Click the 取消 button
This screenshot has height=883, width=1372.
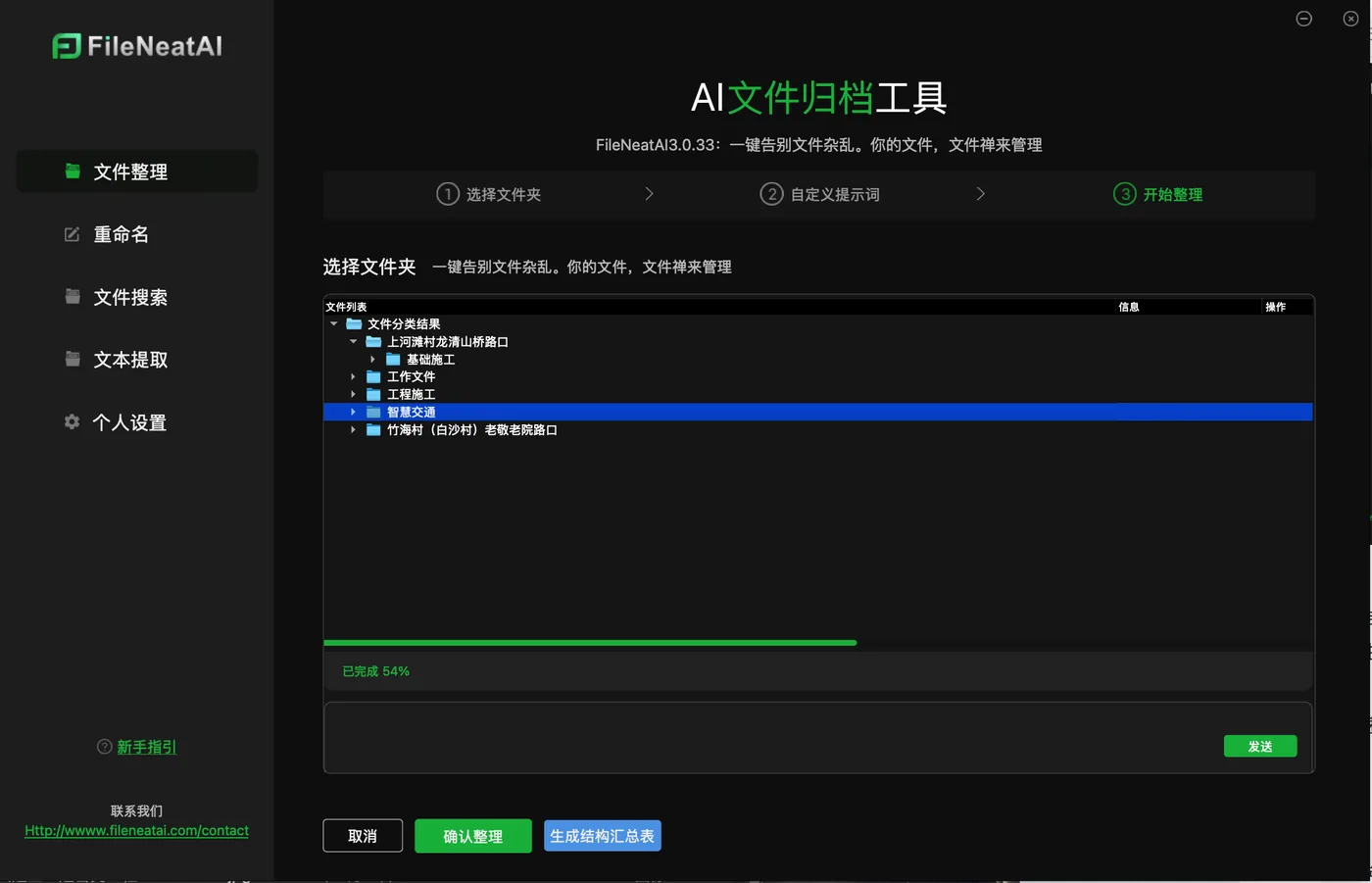click(363, 836)
